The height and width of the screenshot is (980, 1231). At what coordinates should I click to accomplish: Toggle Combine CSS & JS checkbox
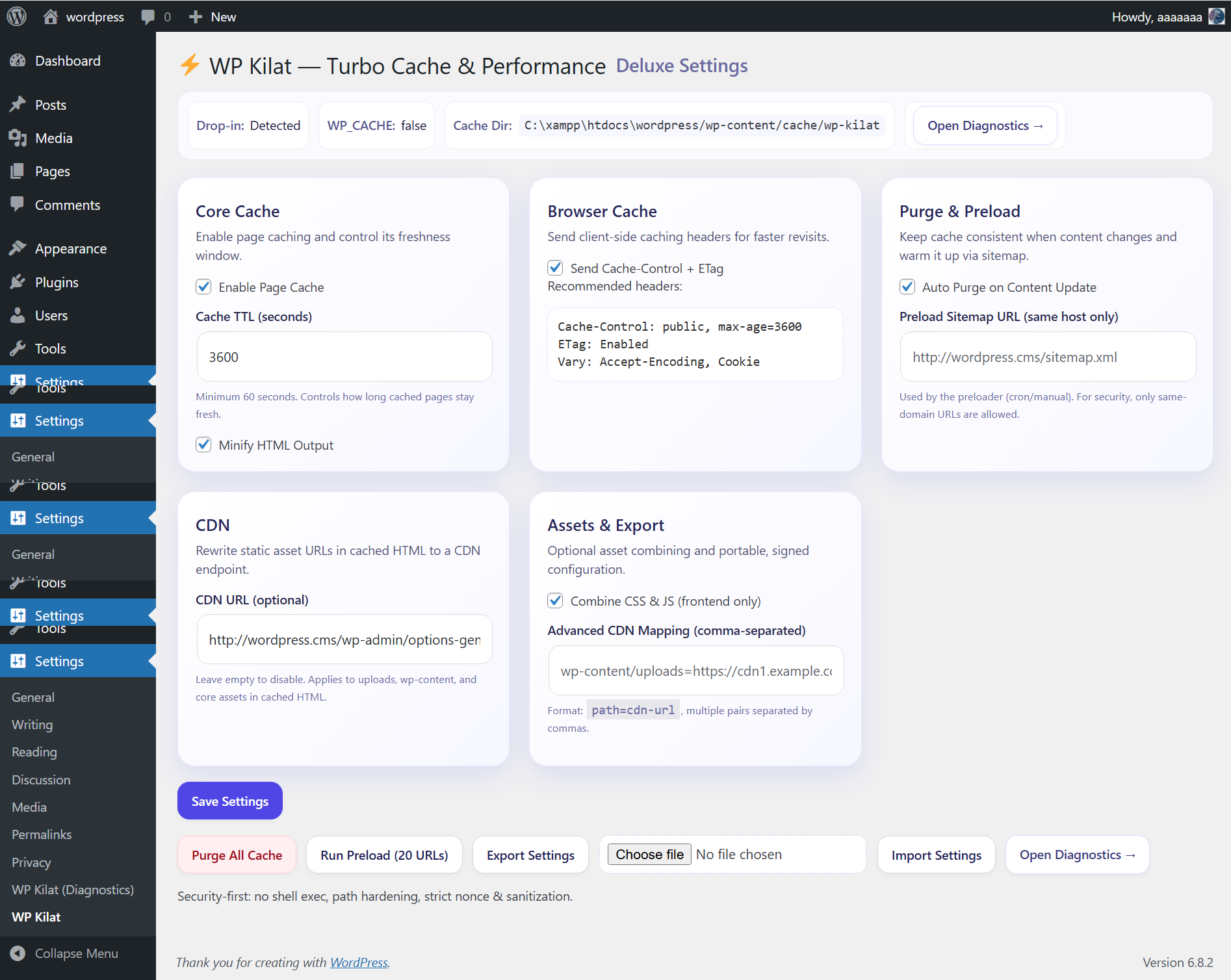(x=555, y=600)
